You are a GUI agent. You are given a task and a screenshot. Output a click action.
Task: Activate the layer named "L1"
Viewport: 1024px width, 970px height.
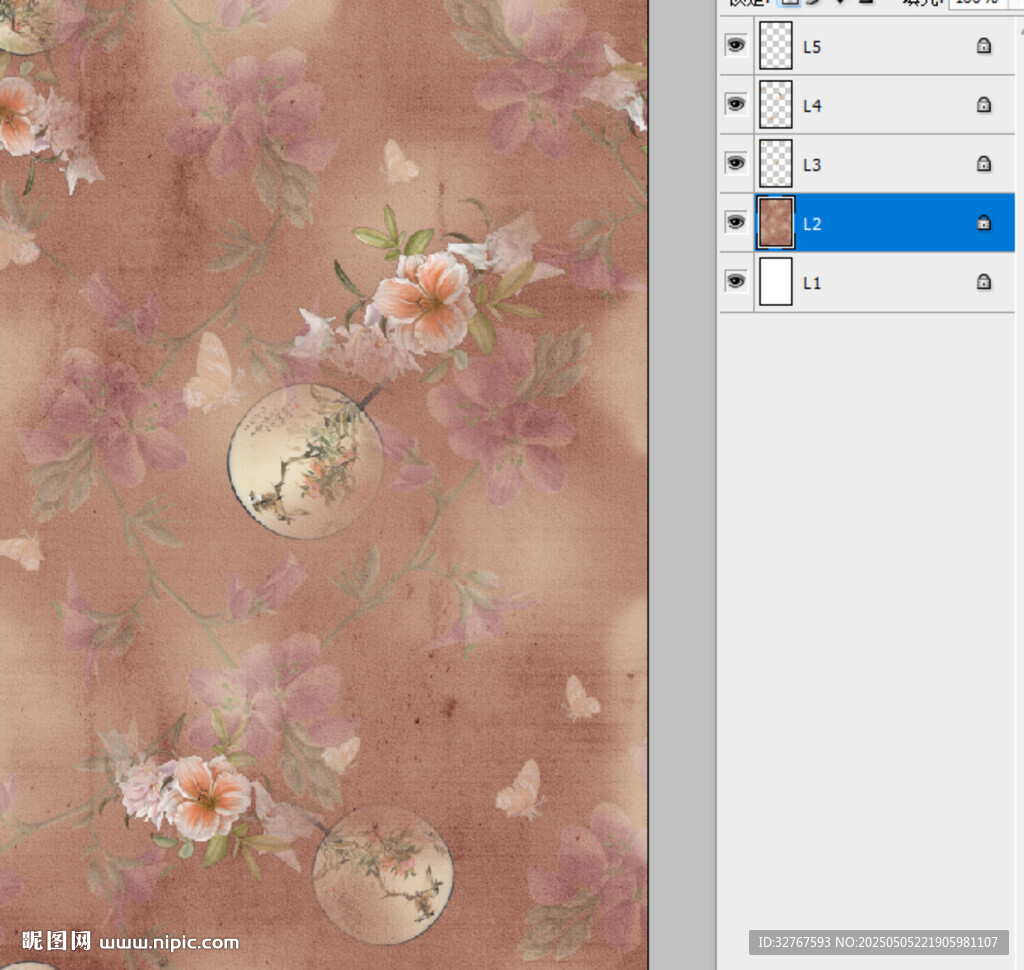pos(812,283)
